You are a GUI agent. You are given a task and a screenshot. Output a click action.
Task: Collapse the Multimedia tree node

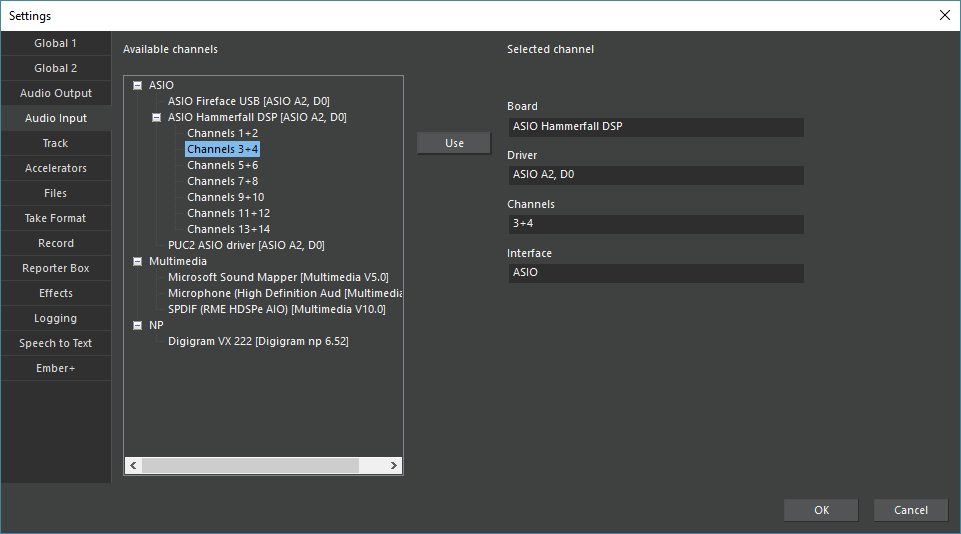[x=137, y=262]
